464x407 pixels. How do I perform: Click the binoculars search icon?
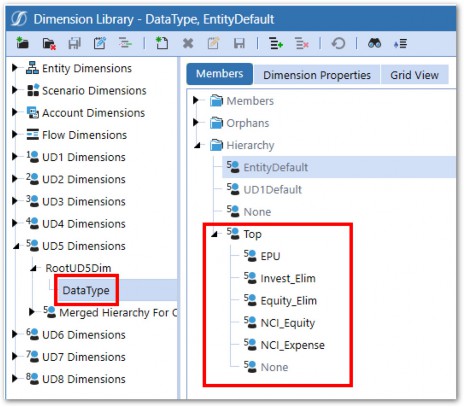click(374, 43)
